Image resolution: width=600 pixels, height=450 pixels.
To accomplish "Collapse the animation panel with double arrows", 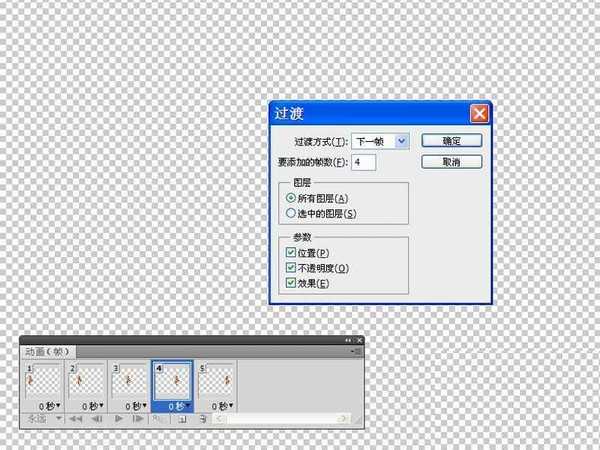I will (349, 341).
